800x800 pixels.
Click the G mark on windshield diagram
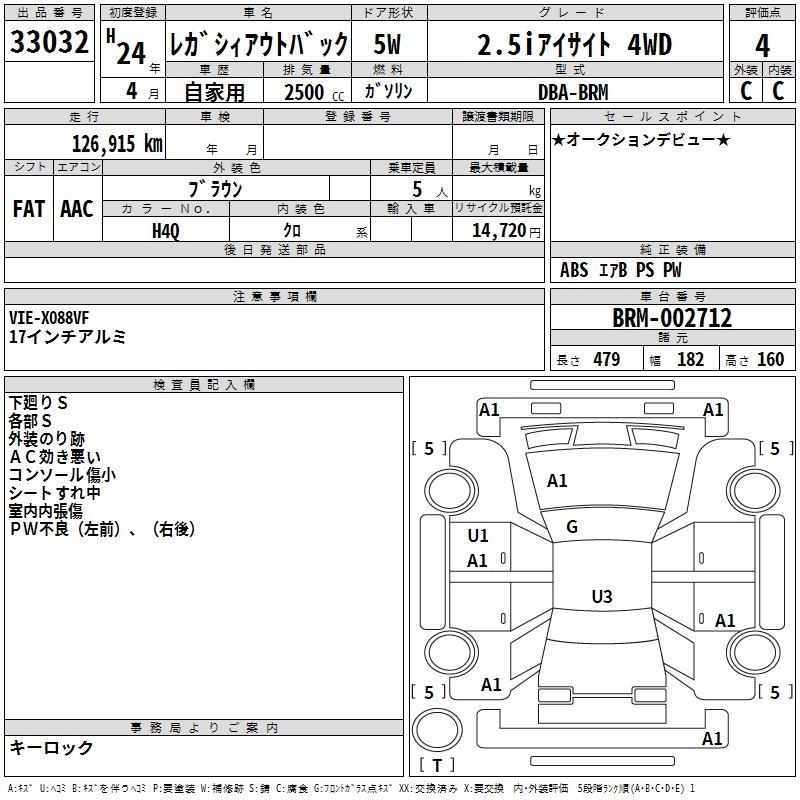point(572,527)
